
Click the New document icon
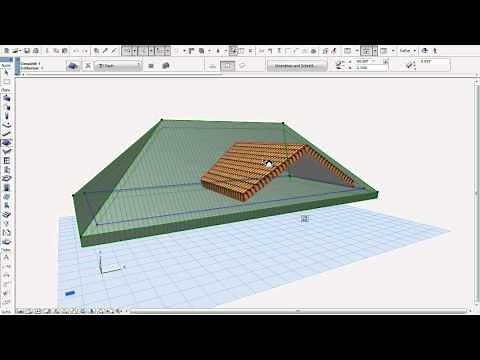pyautogui.click(x=6, y=51)
